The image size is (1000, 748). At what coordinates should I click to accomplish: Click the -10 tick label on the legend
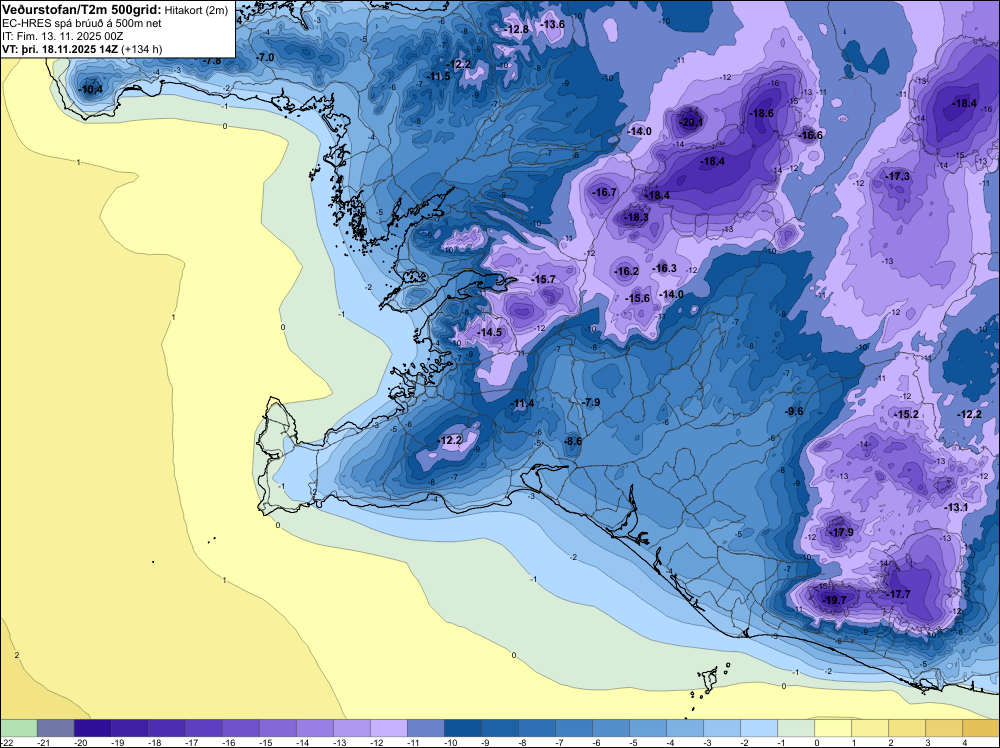[x=451, y=742]
